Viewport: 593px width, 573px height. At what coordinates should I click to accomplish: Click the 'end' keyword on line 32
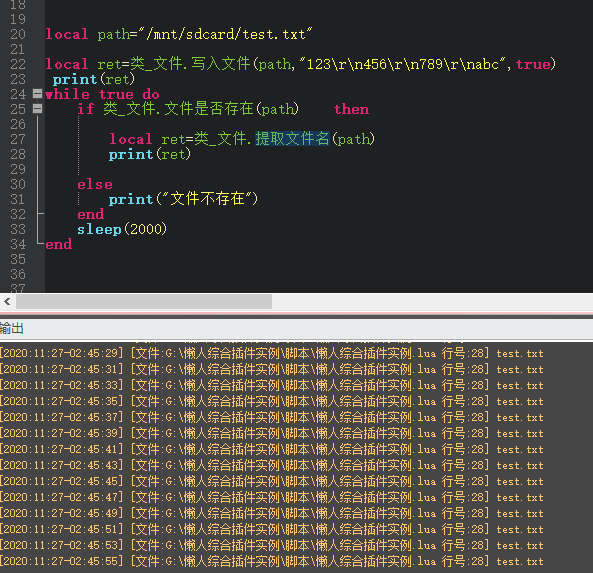(90, 214)
